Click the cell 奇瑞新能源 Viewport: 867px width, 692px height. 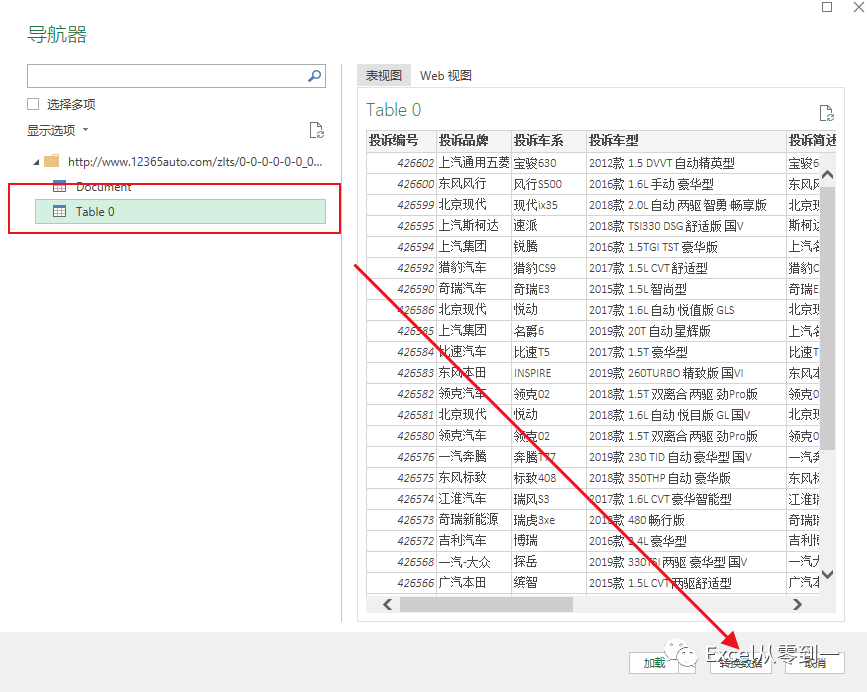[474, 520]
